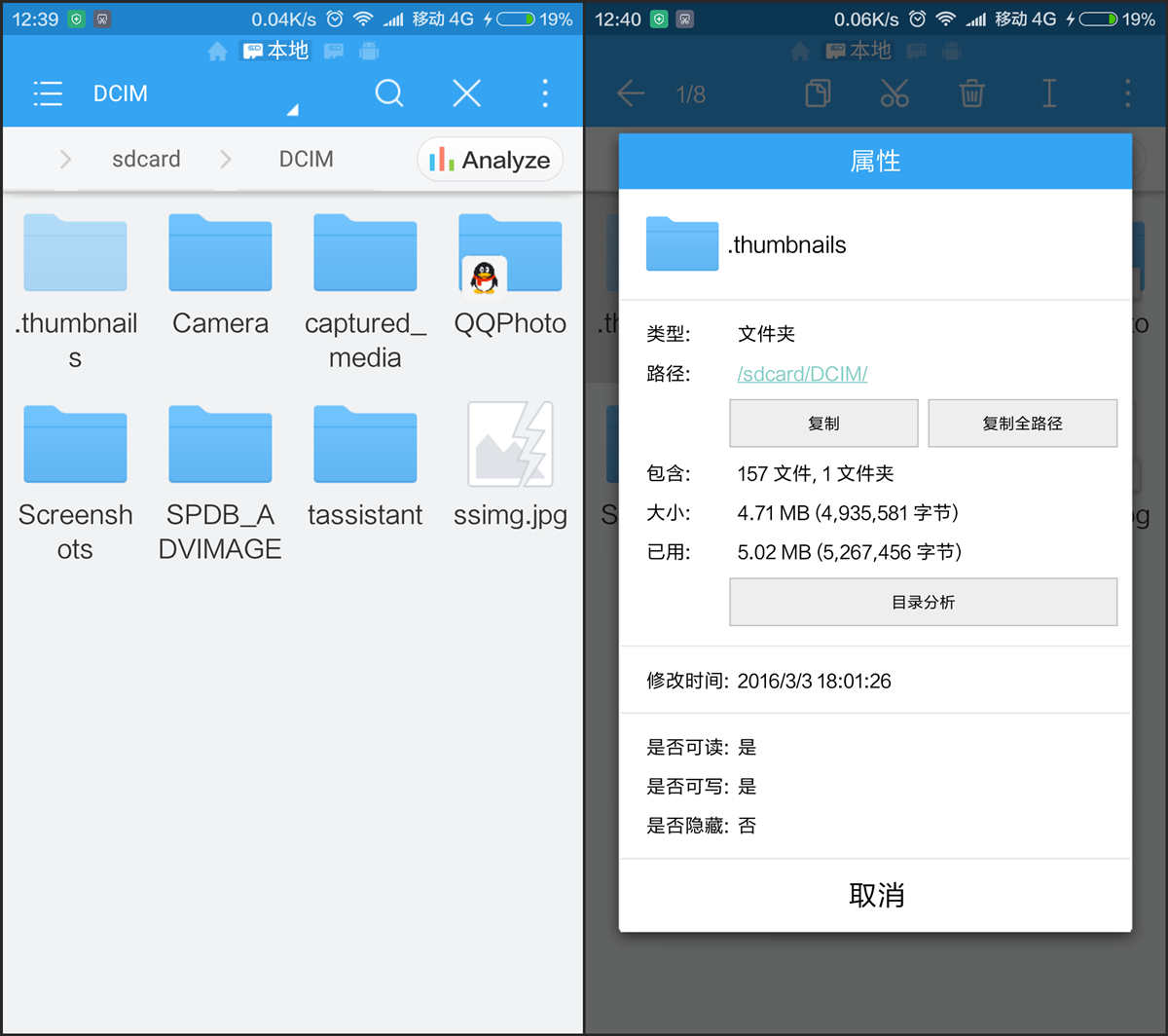The height and width of the screenshot is (1036, 1168).
Task: Click the chevron before DCIM breadcrumb
Action: click(x=226, y=159)
